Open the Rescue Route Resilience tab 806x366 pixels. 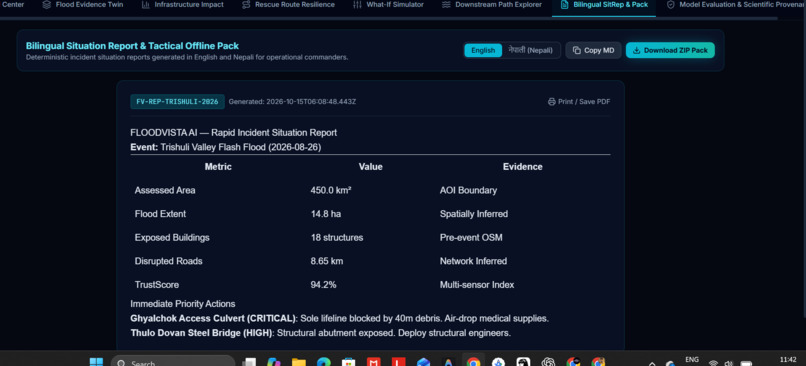288,5
